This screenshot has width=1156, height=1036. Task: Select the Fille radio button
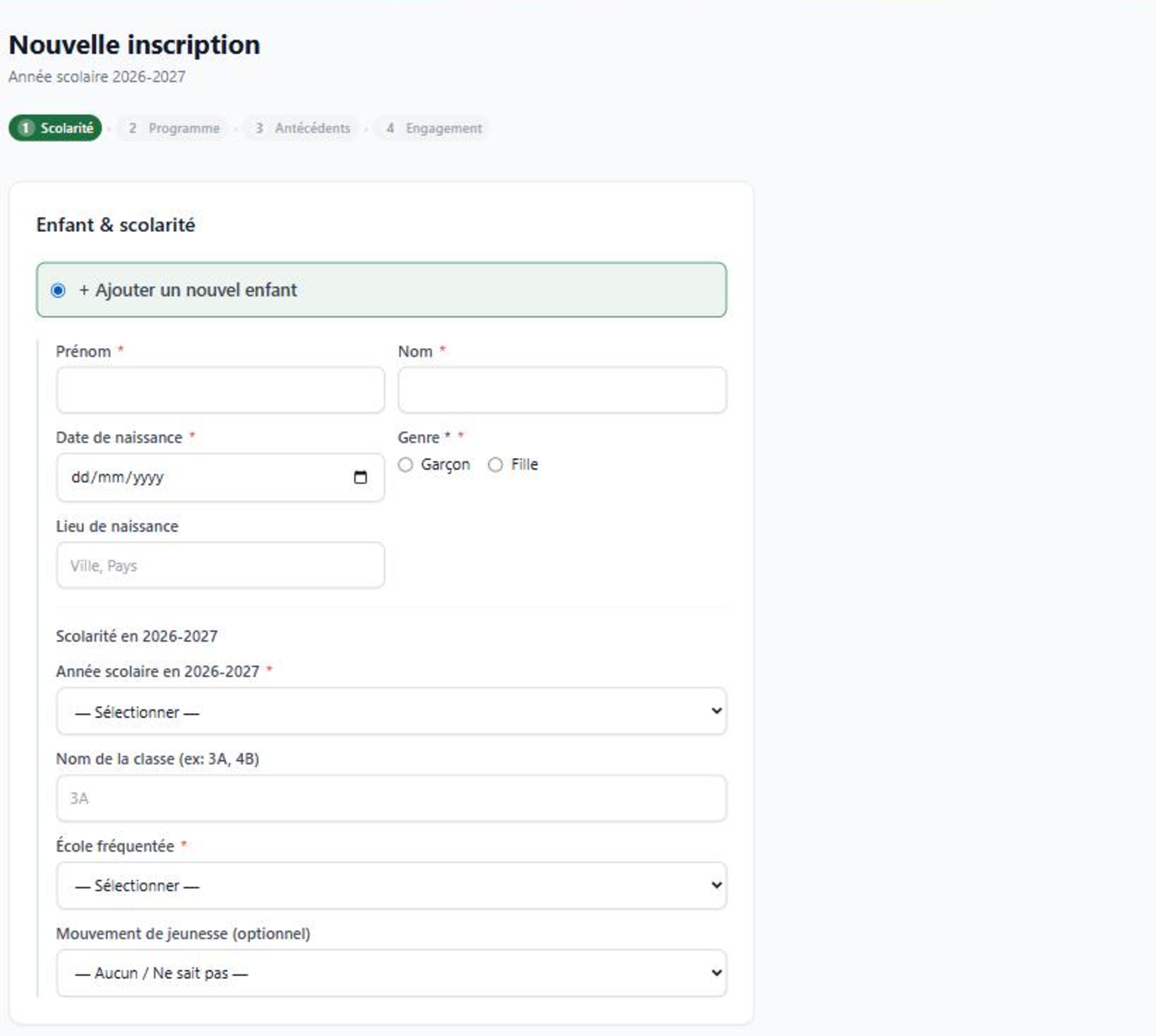pyautogui.click(x=496, y=464)
